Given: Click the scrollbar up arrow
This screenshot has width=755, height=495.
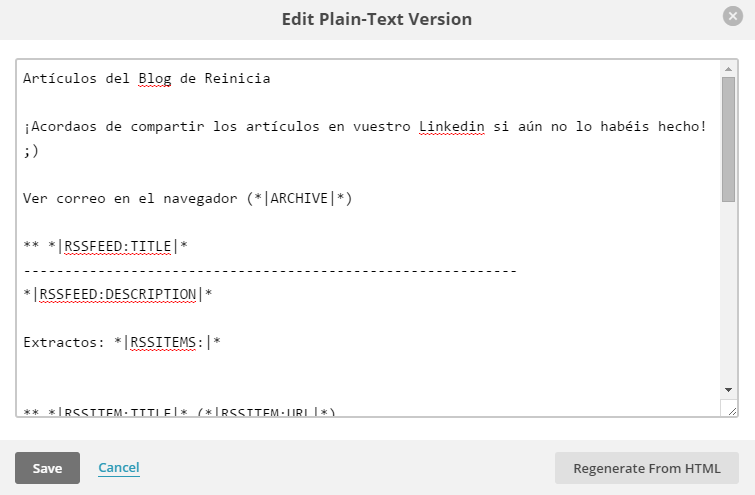Looking at the screenshot, I should (729, 67).
